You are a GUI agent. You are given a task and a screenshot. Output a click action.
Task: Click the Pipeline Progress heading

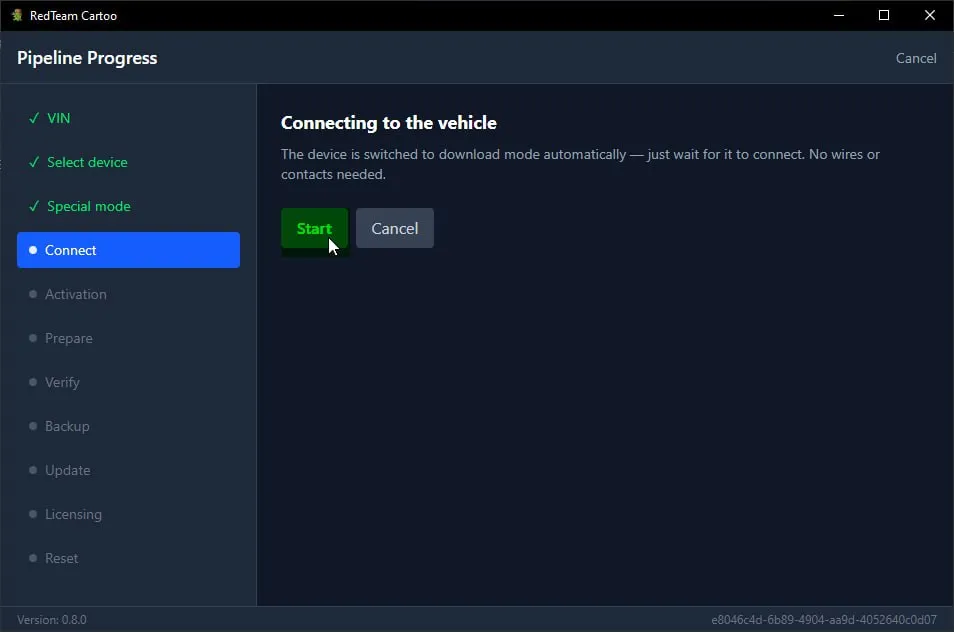87,58
